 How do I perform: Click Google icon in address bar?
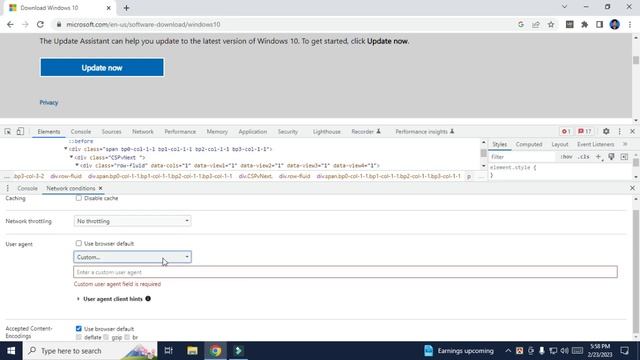coord(521,24)
